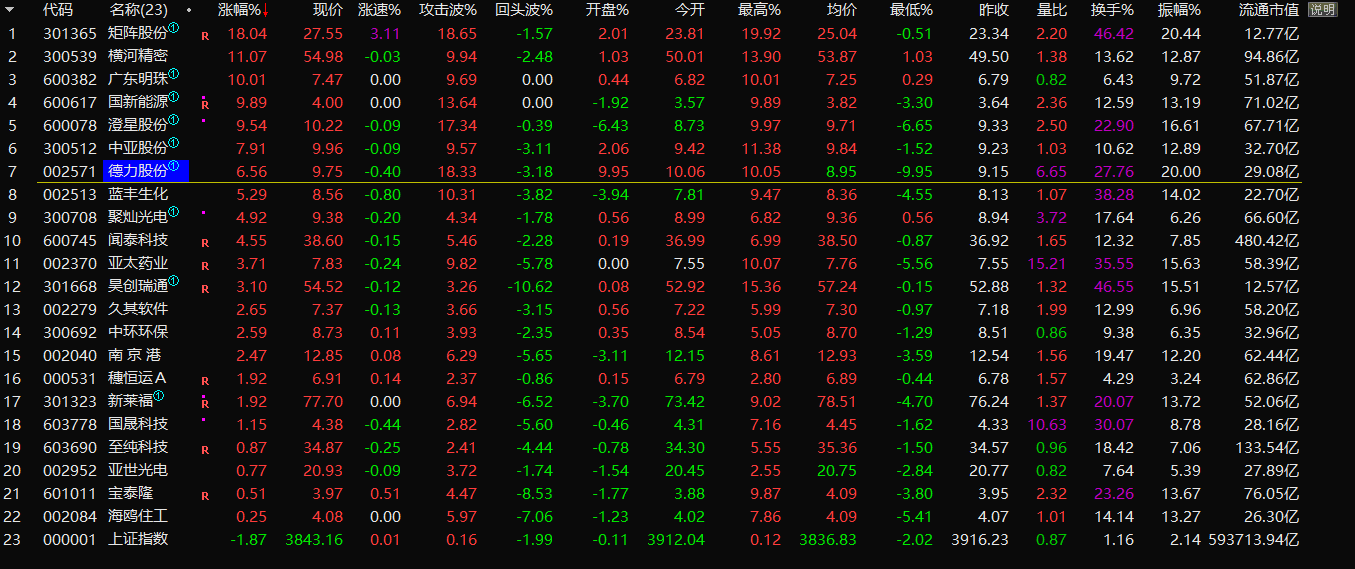
Task: Select the 上证指数 index row name
Action: [x=138, y=539]
